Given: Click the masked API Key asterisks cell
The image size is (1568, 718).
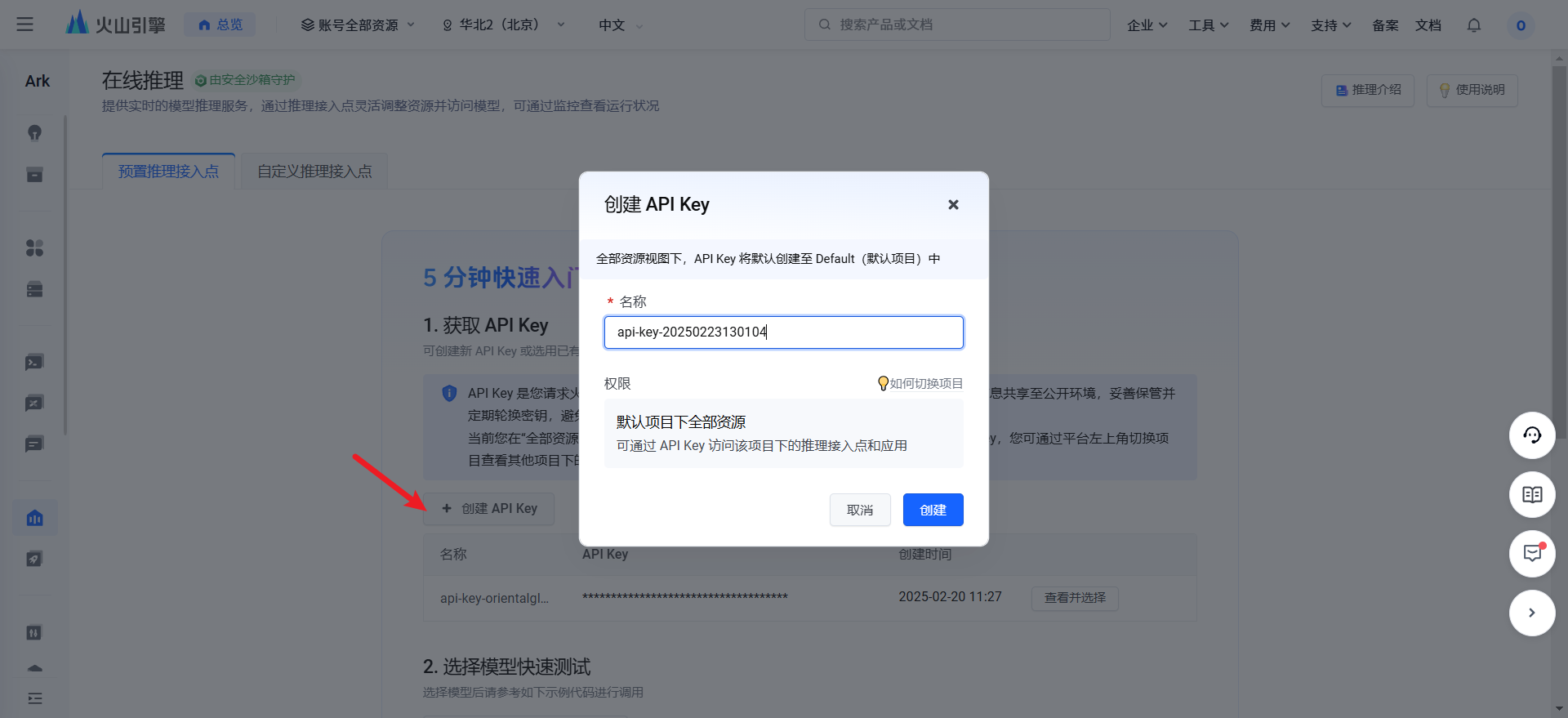Looking at the screenshot, I should tap(685, 598).
